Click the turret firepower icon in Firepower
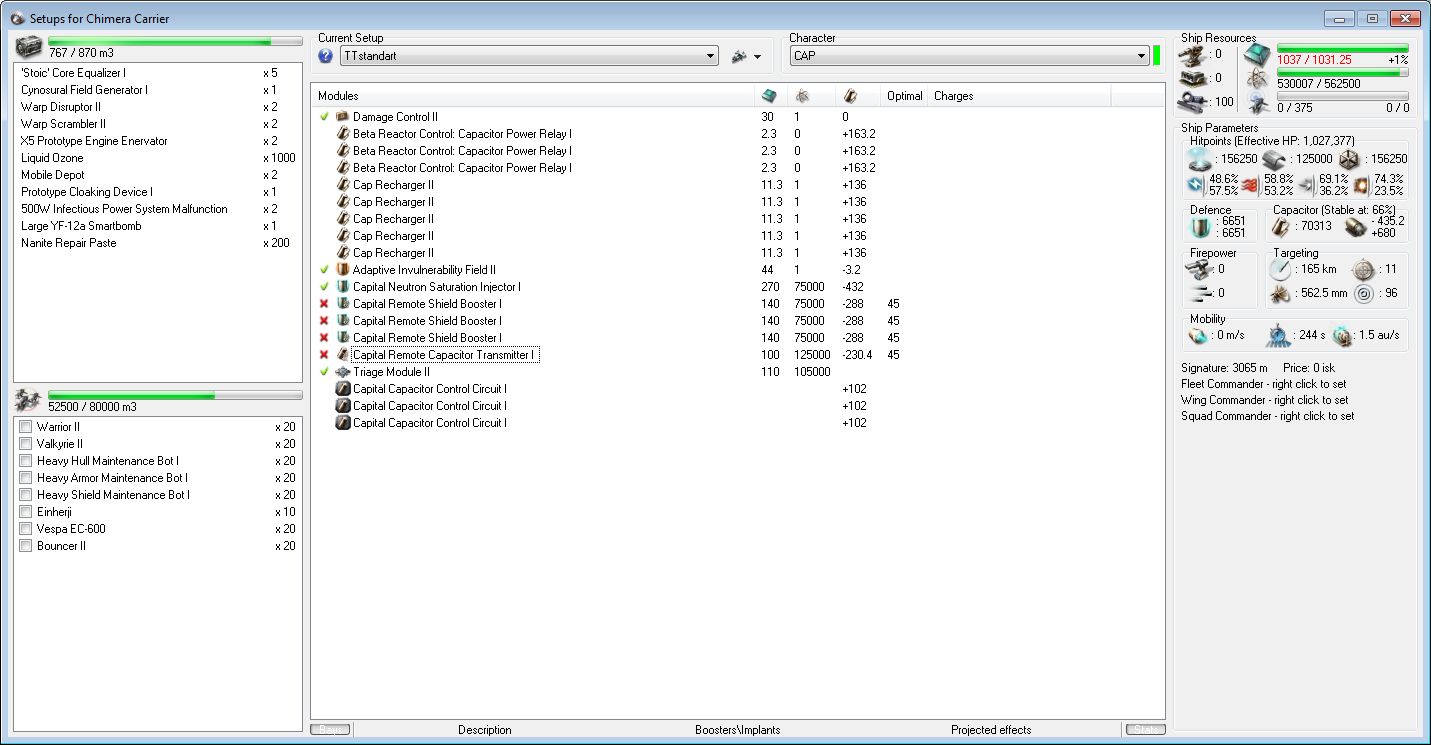The width and height of the screenshot is (1431, 745). coord(1198,268)
